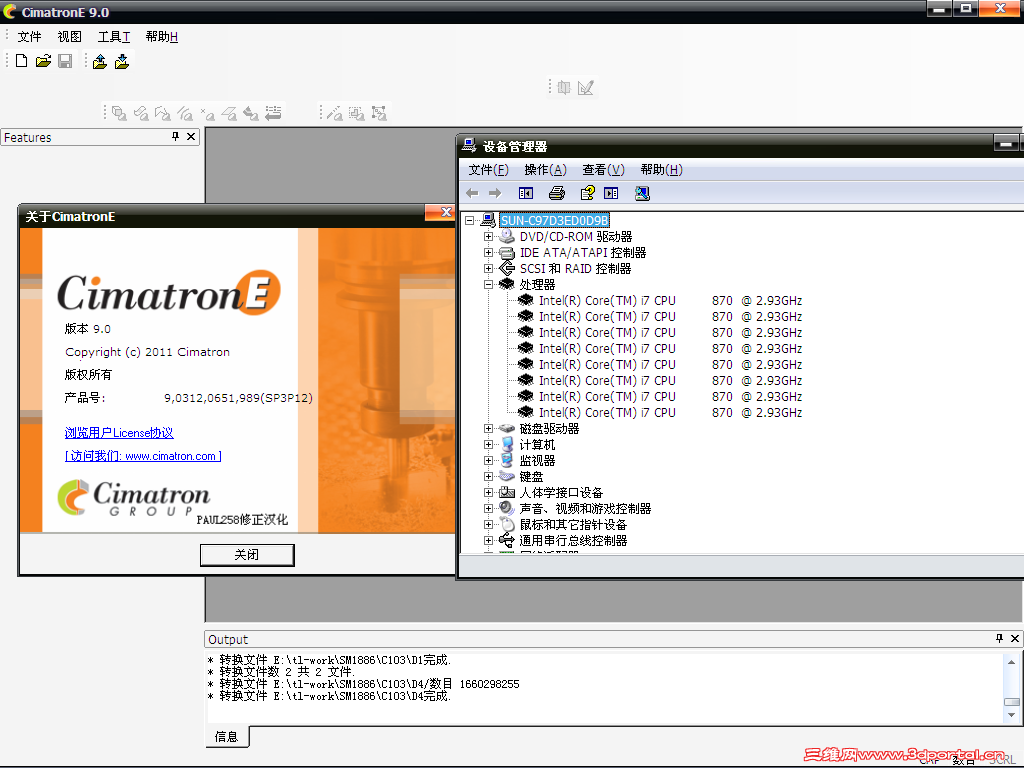Collapse the root node SUN-C97D3ED0D9B
Image resolution: width=1024 pixels, height=768 pixels.
coord(470,220)
